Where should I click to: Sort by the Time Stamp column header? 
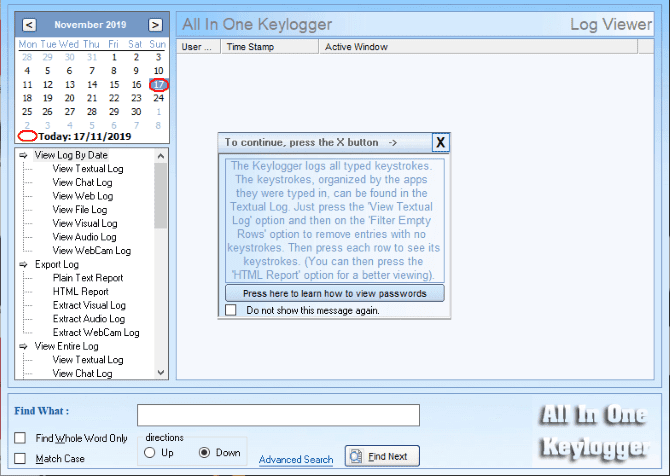click(270, 47)
